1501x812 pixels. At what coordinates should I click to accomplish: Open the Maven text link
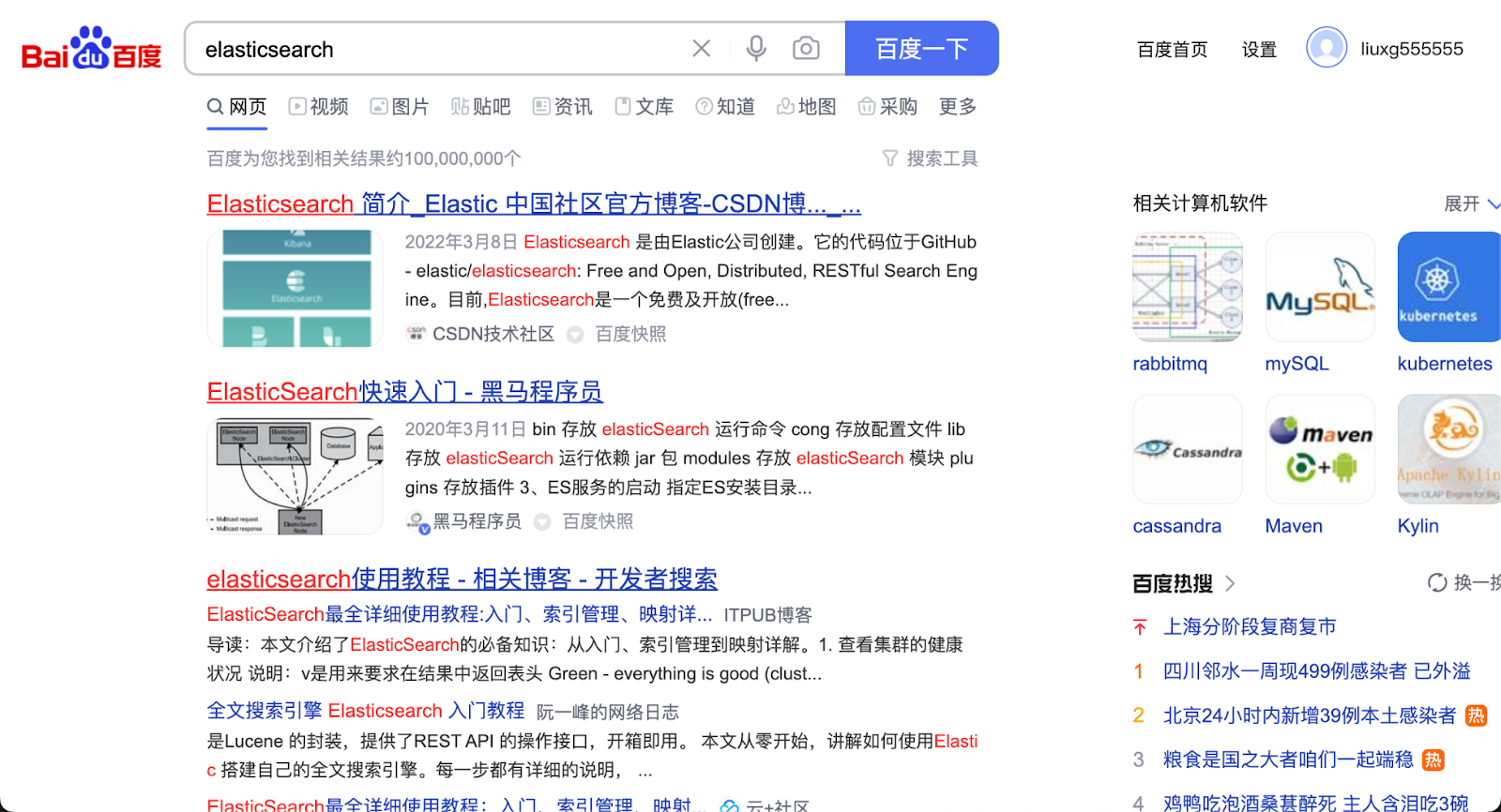[1294, 526]
